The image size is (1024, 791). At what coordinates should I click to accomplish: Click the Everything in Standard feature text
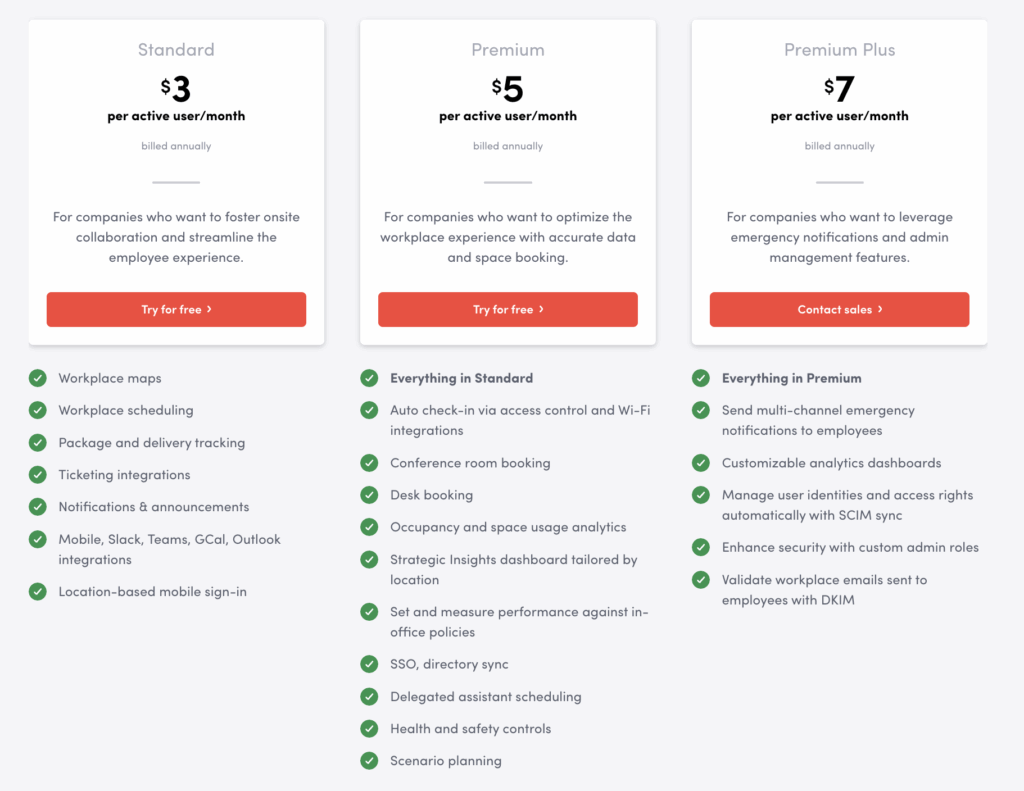tap(461, 378)
